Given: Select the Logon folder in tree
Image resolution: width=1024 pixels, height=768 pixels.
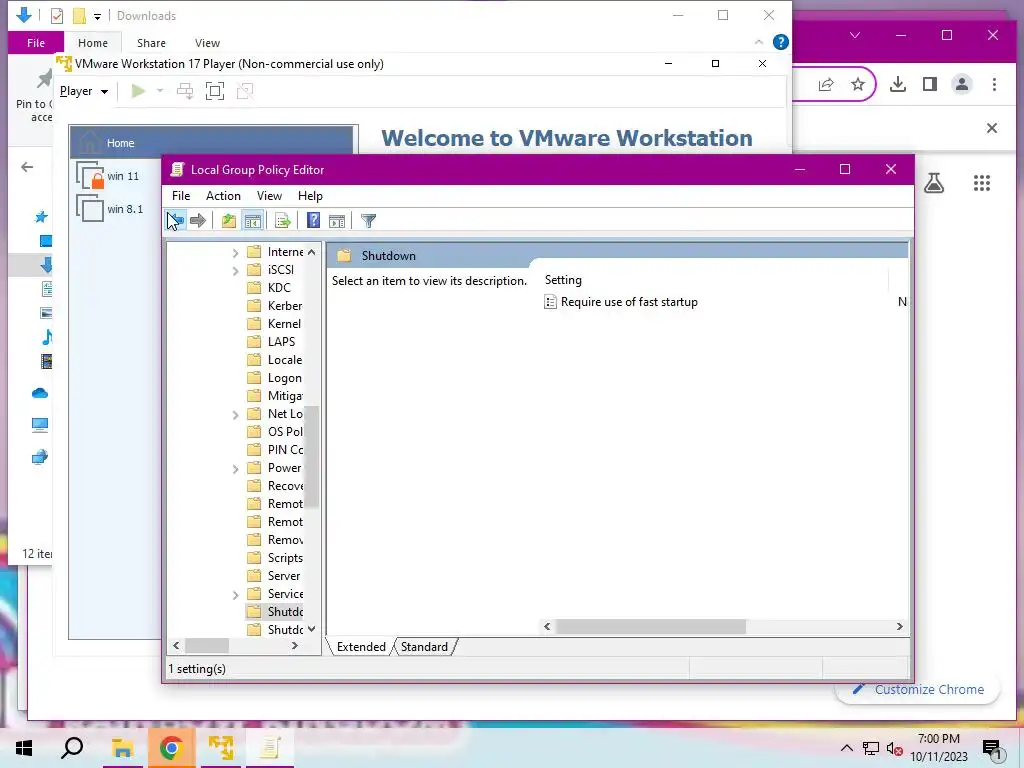Looking at the screenshot, I should 275,378.
